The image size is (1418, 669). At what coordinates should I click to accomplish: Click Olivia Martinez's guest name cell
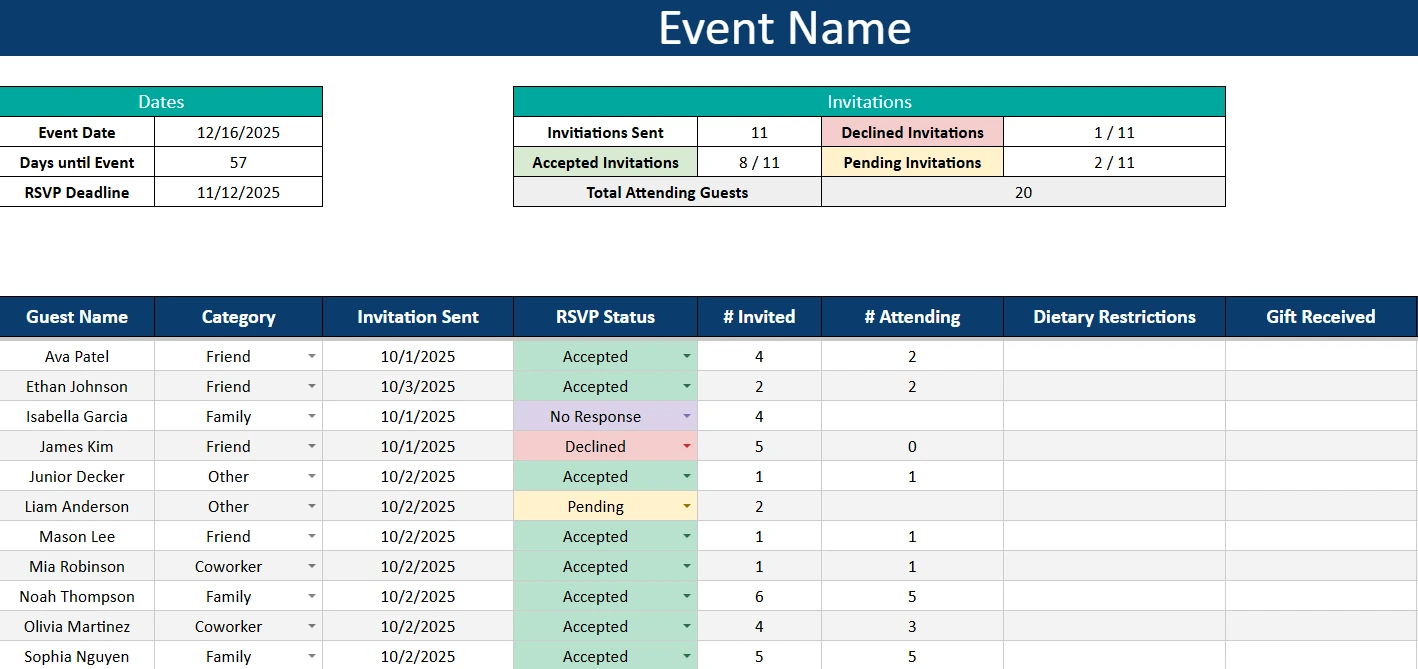pyautogui.click(x=77, y=627)
